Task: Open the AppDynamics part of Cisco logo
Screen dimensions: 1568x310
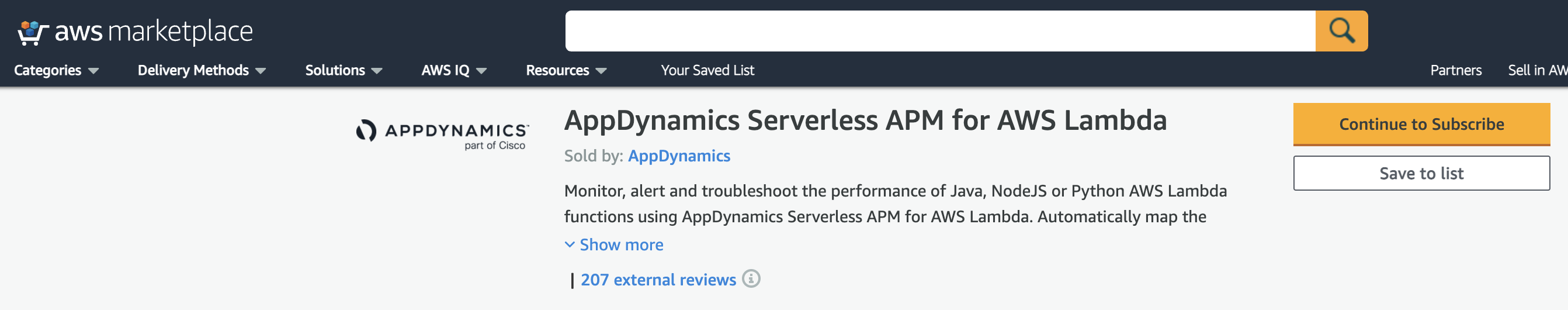Action: pyautogui.click(x=442, y=135)
